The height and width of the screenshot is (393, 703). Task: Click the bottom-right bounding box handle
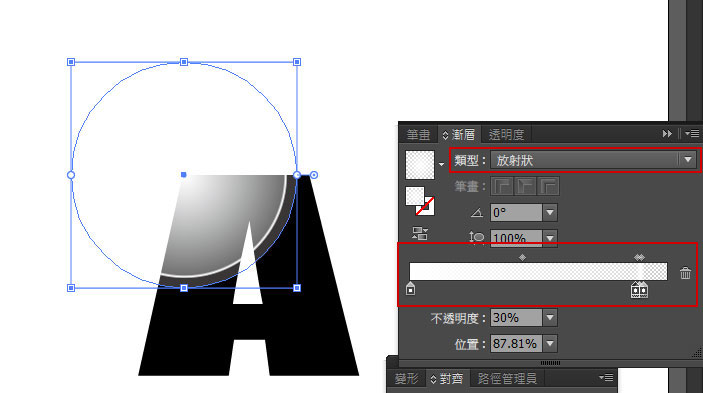(x=297, y=288)
